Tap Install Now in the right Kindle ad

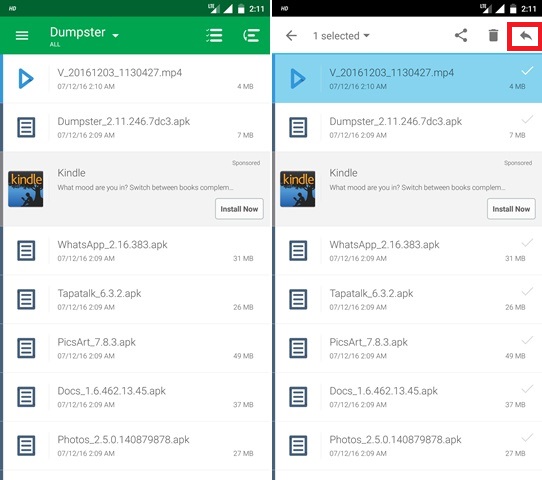511,209
